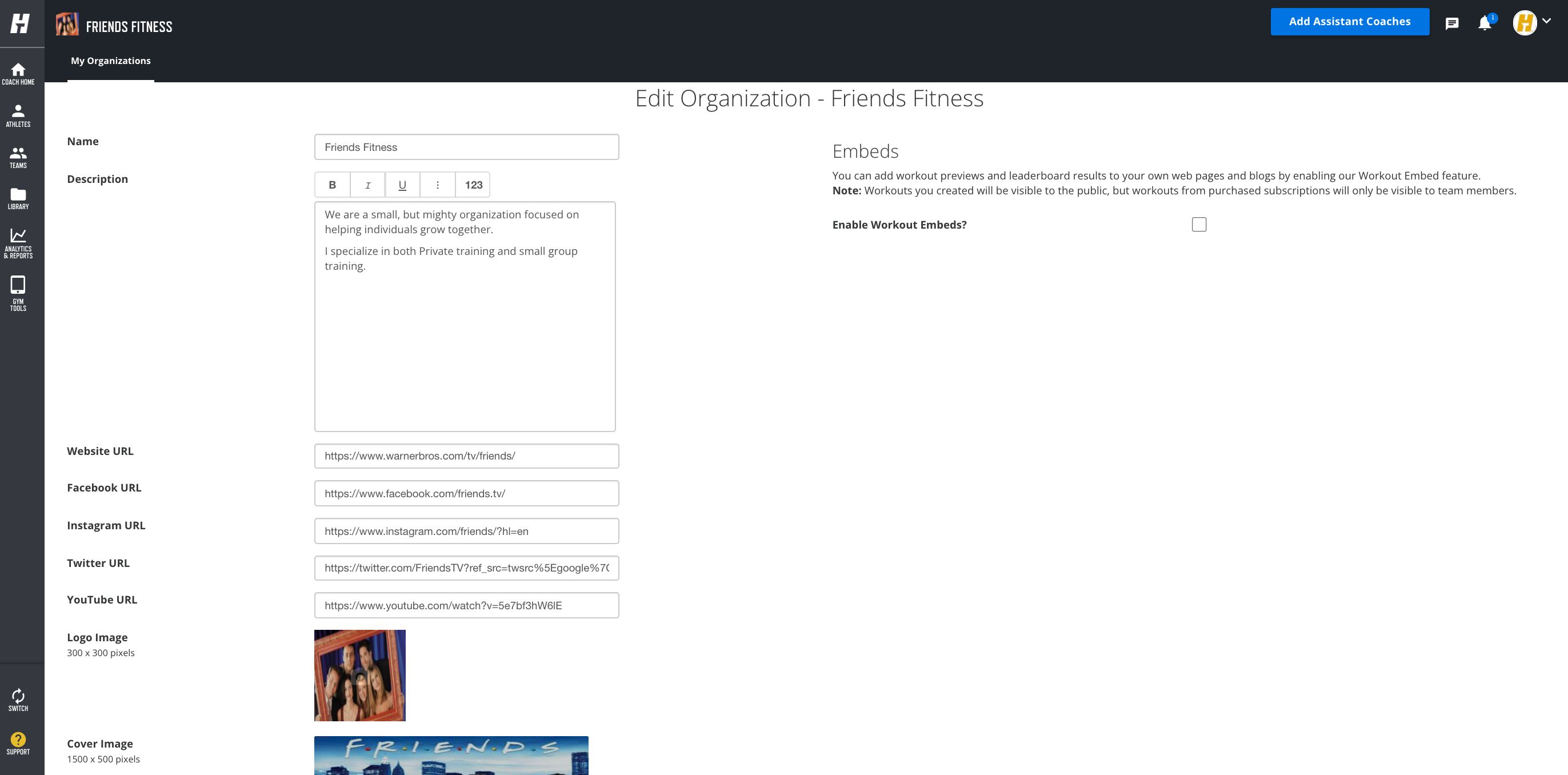Screen dimensions: 1568x775
Task: Click the "Edit Organization - Friends Fitness" heading
Action: (x=809, y=99)
